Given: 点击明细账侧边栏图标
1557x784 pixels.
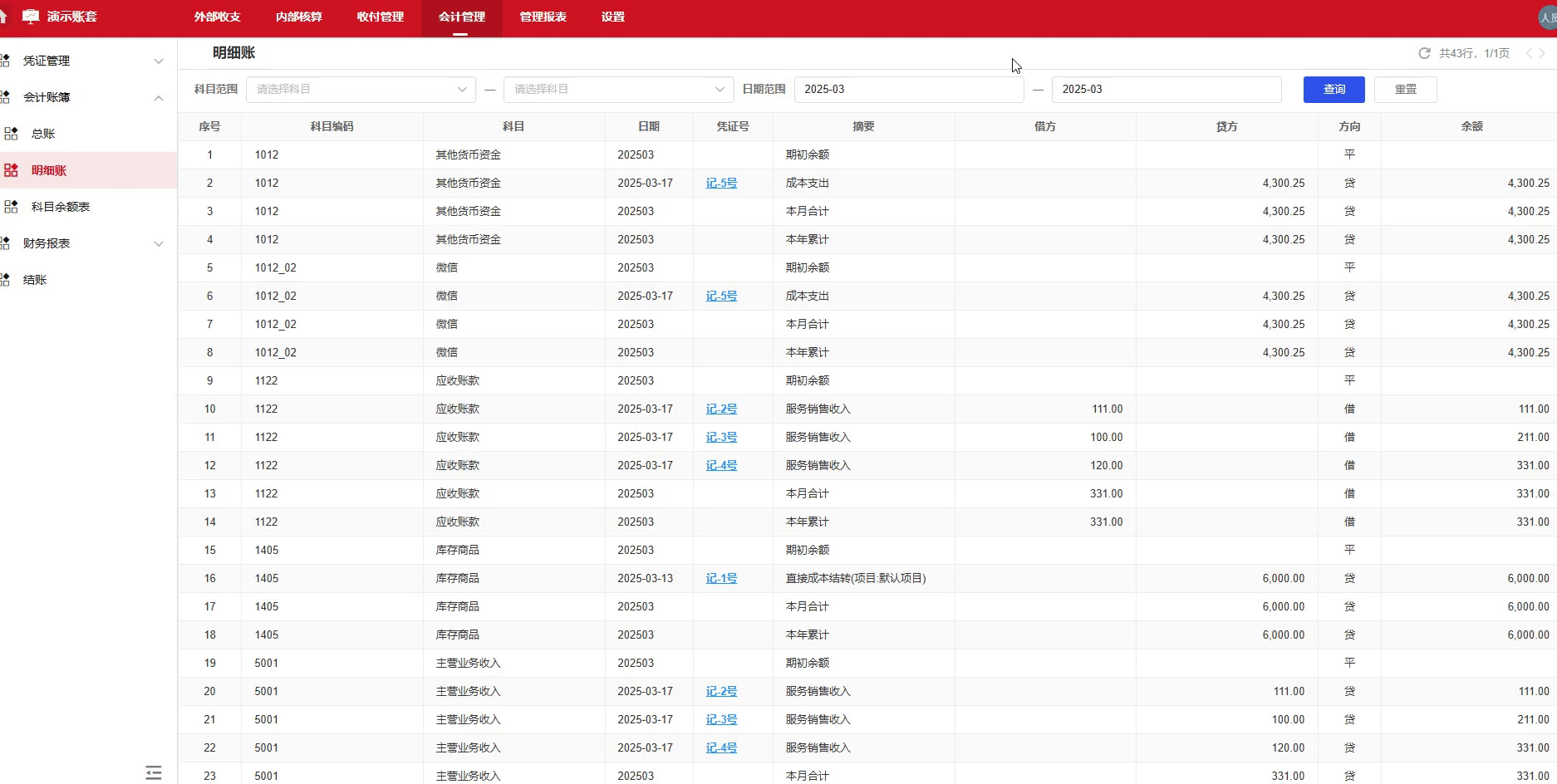Looking at the screenshot, I should (x=12, y=169).
